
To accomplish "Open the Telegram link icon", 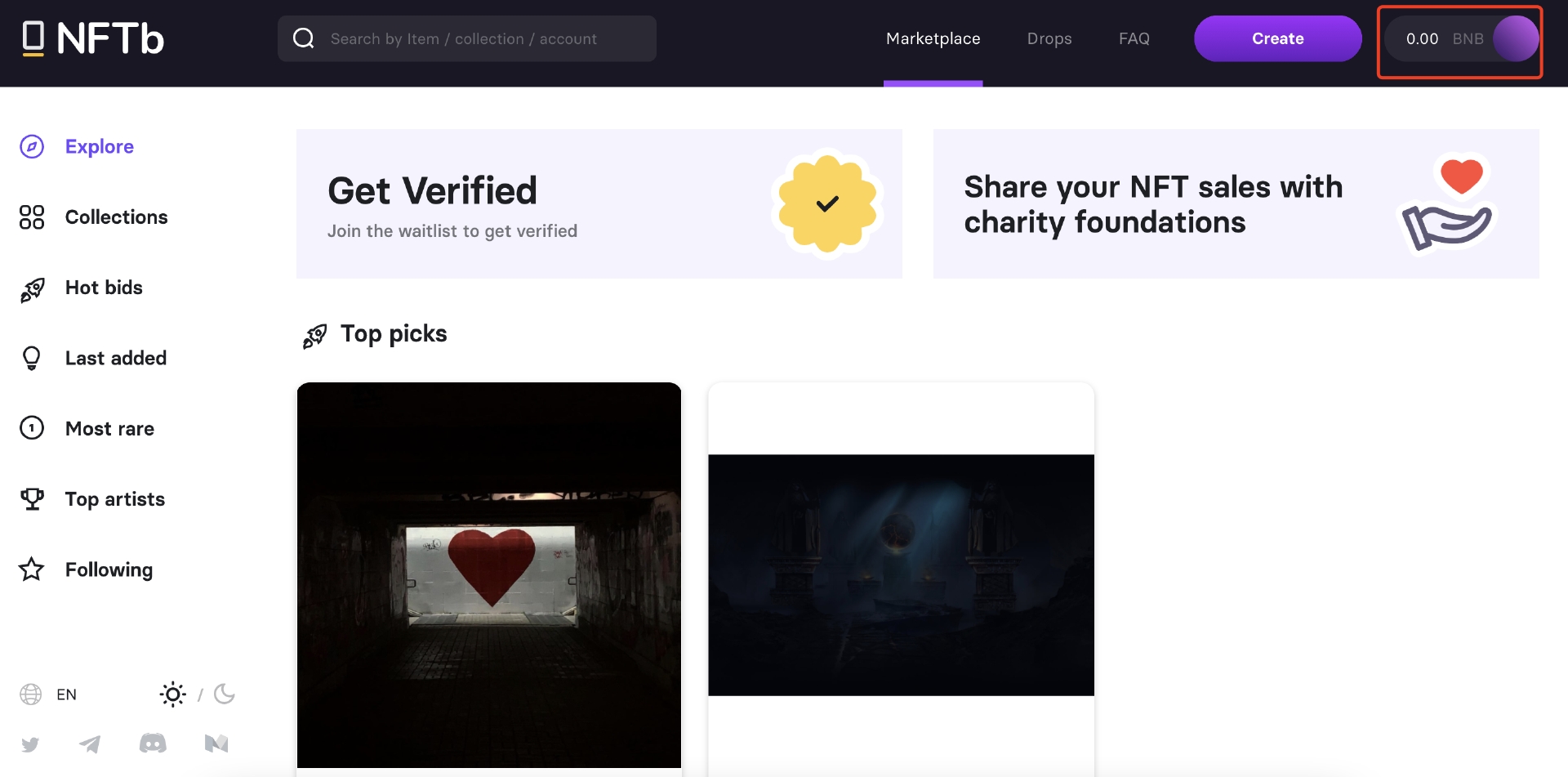I will (x=90, y=744).
